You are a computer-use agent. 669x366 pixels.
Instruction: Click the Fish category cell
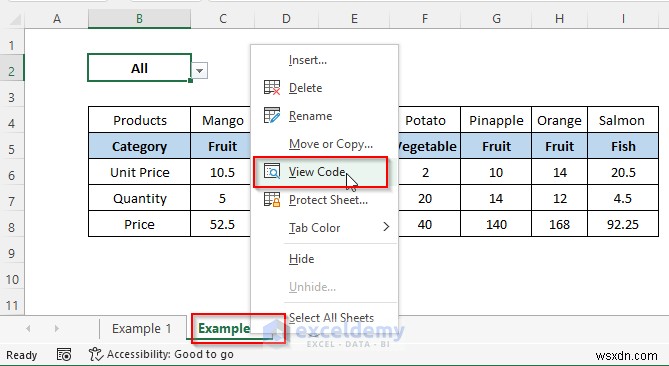pos(623,146)
